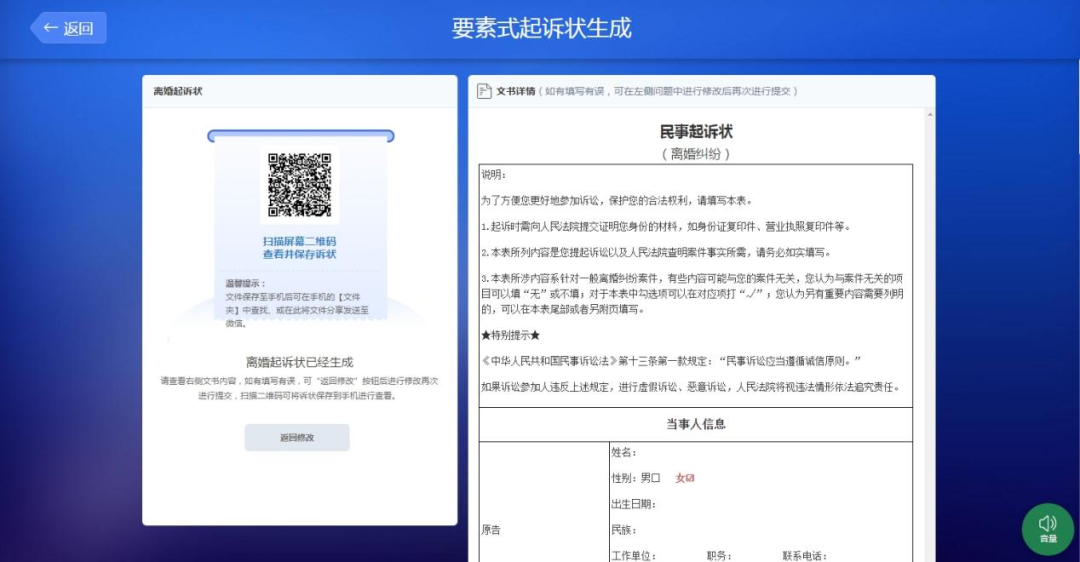Click the 说明： heading in the document
This screenshot has height=562, width=1080.
[x=493, y=175]
